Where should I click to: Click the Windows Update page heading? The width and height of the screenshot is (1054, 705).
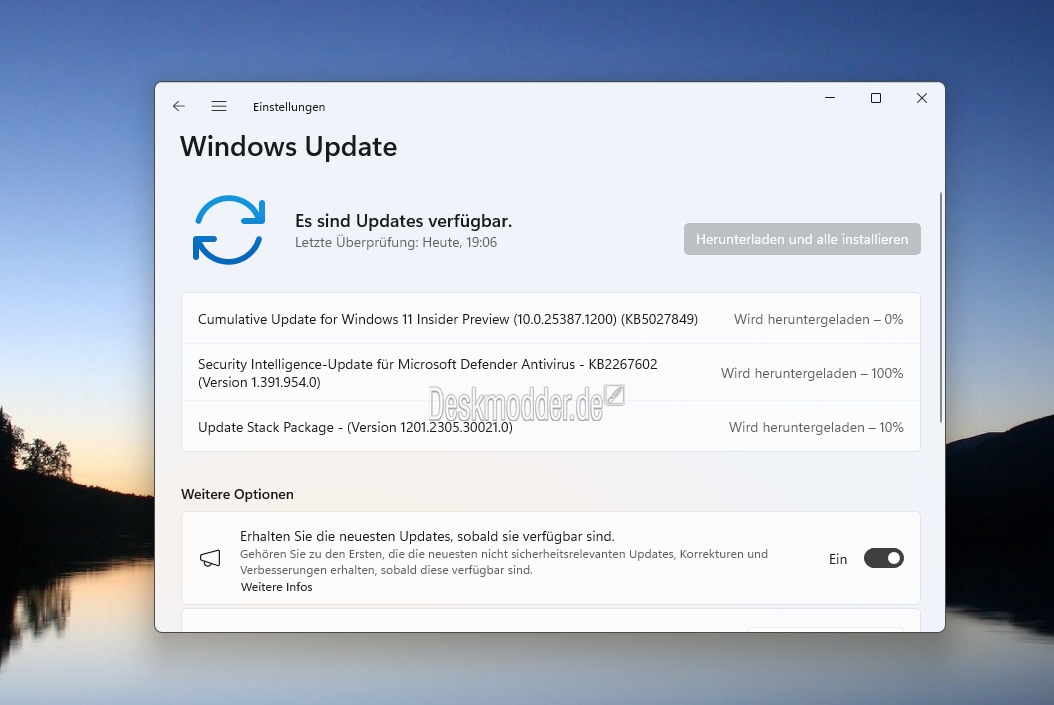click(288, 147)
